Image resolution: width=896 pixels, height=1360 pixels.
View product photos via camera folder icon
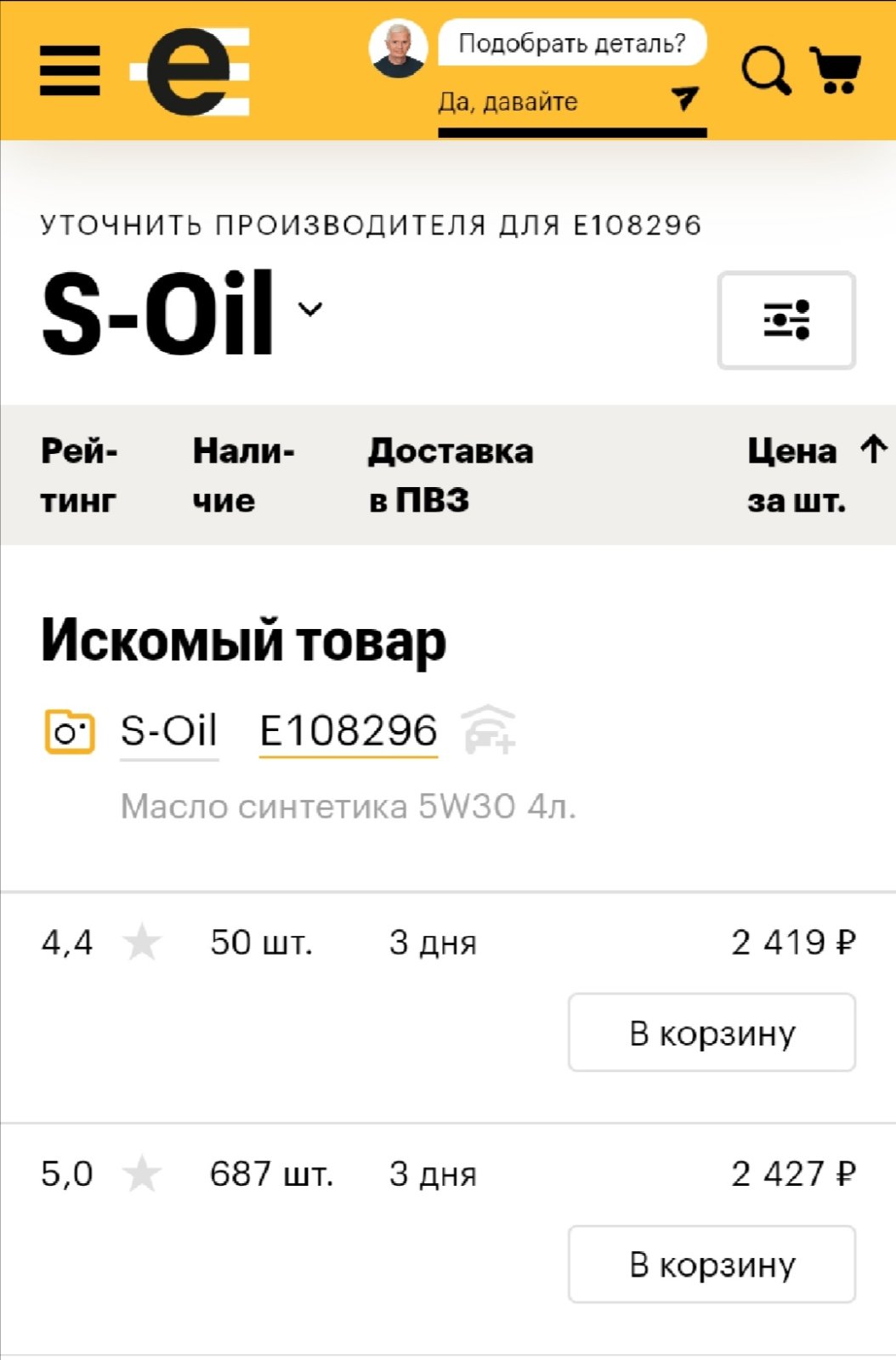pyautogui.click(x=69, y=732)
